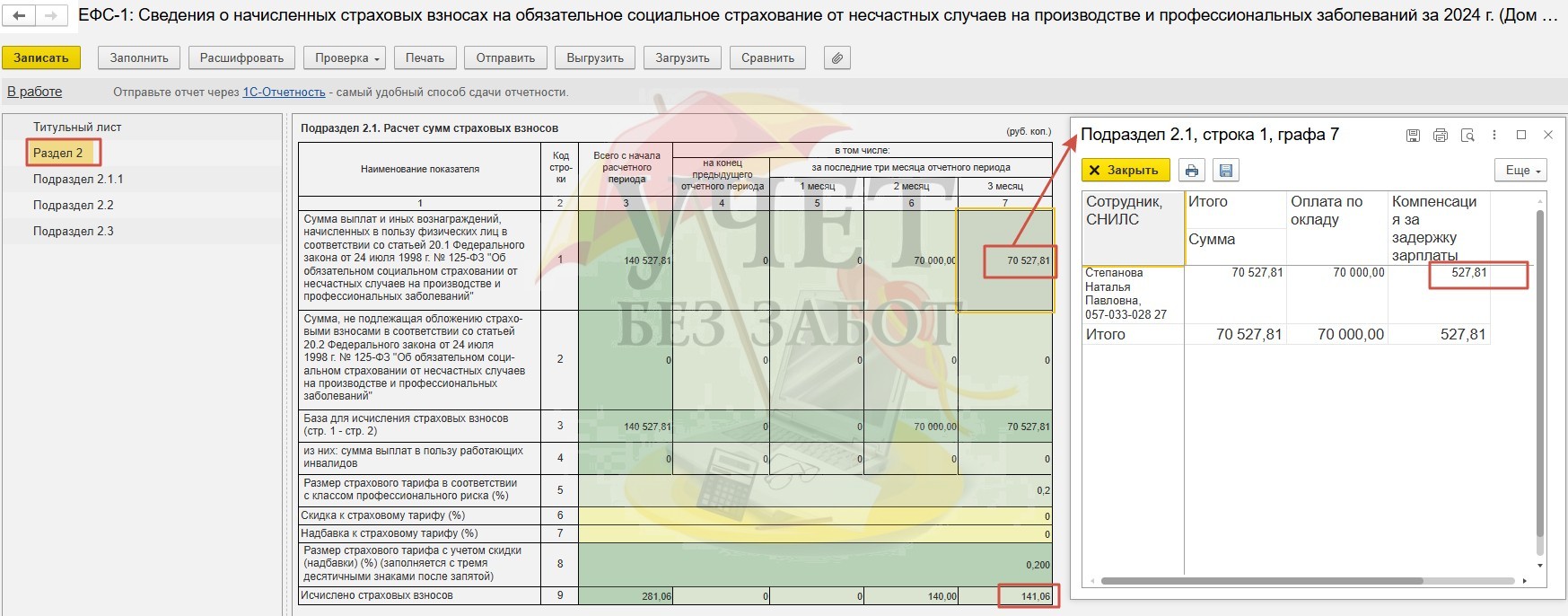This screenshot has width=1568, height=616.
Task: Click the scroll-down arrow of the drill-down table
Action: coord(1541,566)
